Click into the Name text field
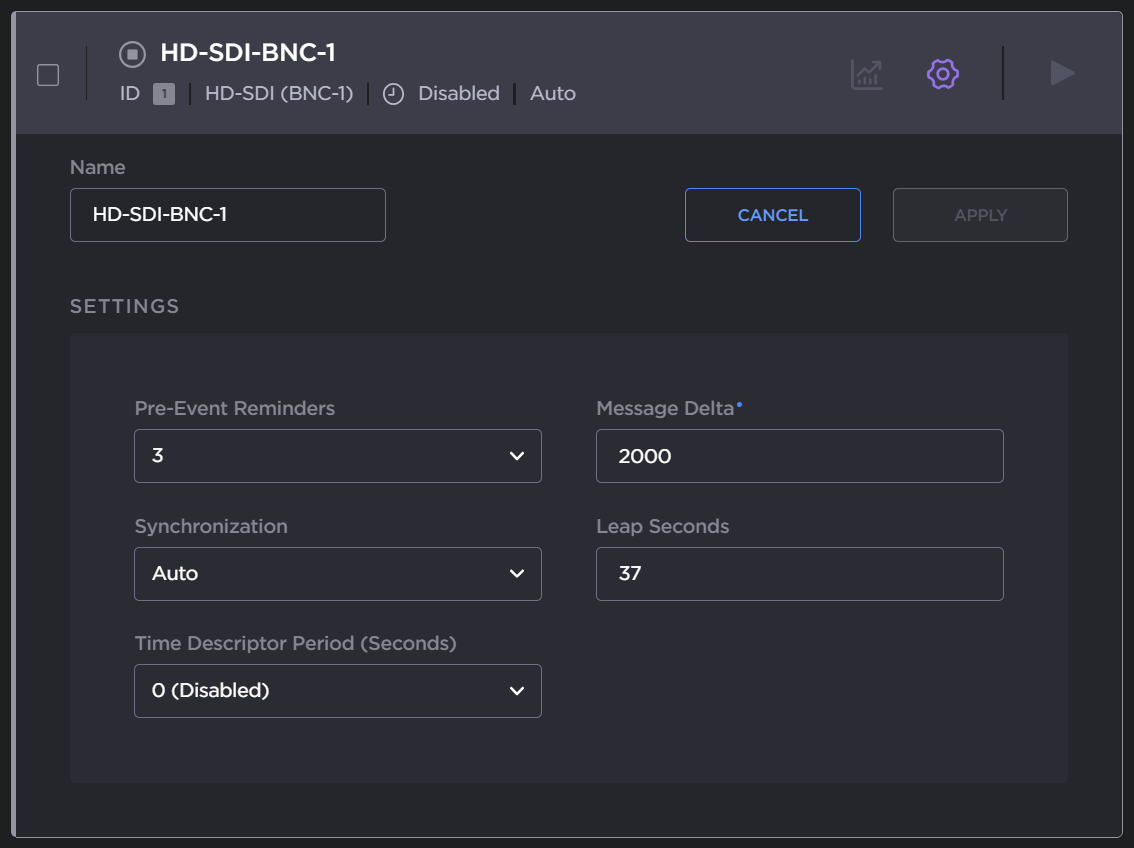The width and height of the screenshot is (1134, 848). 228,215
